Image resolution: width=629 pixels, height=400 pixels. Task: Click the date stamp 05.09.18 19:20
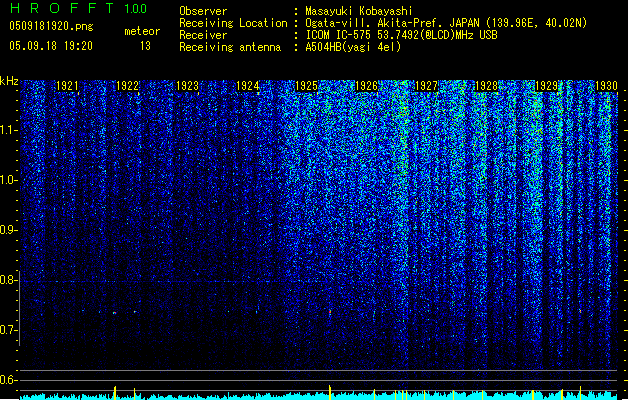coord(51,46)
